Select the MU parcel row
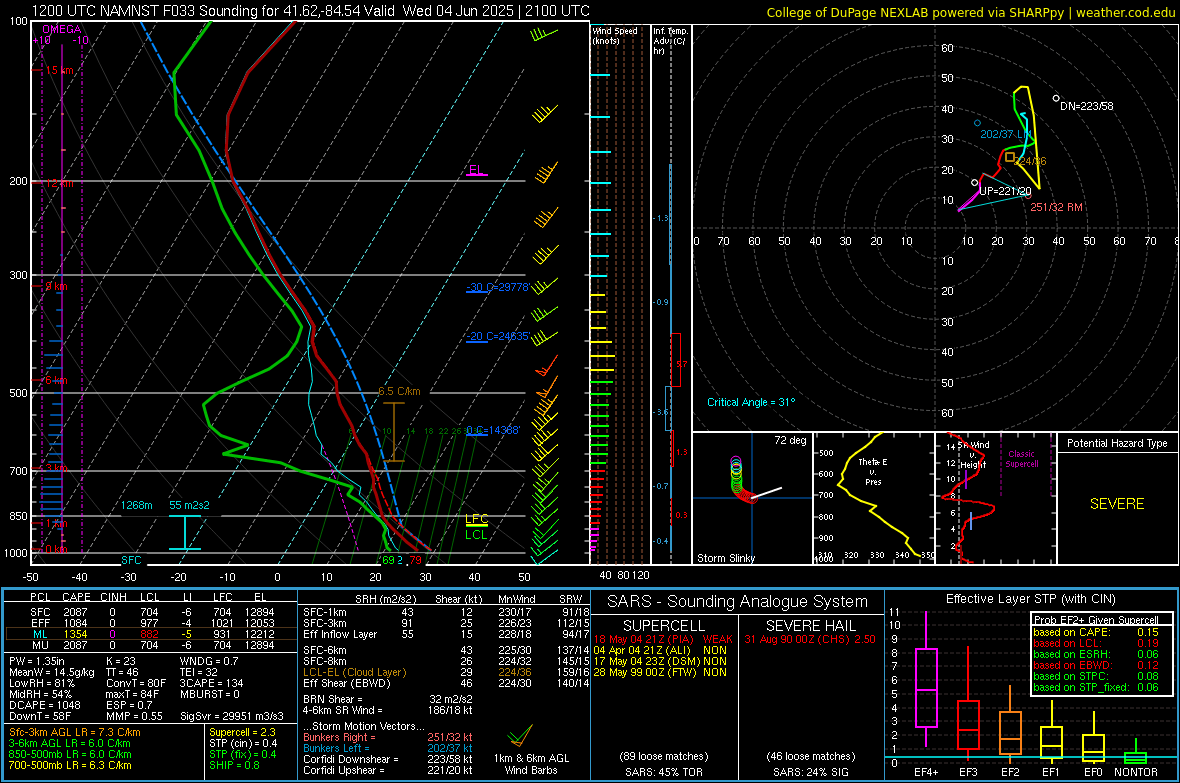 (151, 645)
